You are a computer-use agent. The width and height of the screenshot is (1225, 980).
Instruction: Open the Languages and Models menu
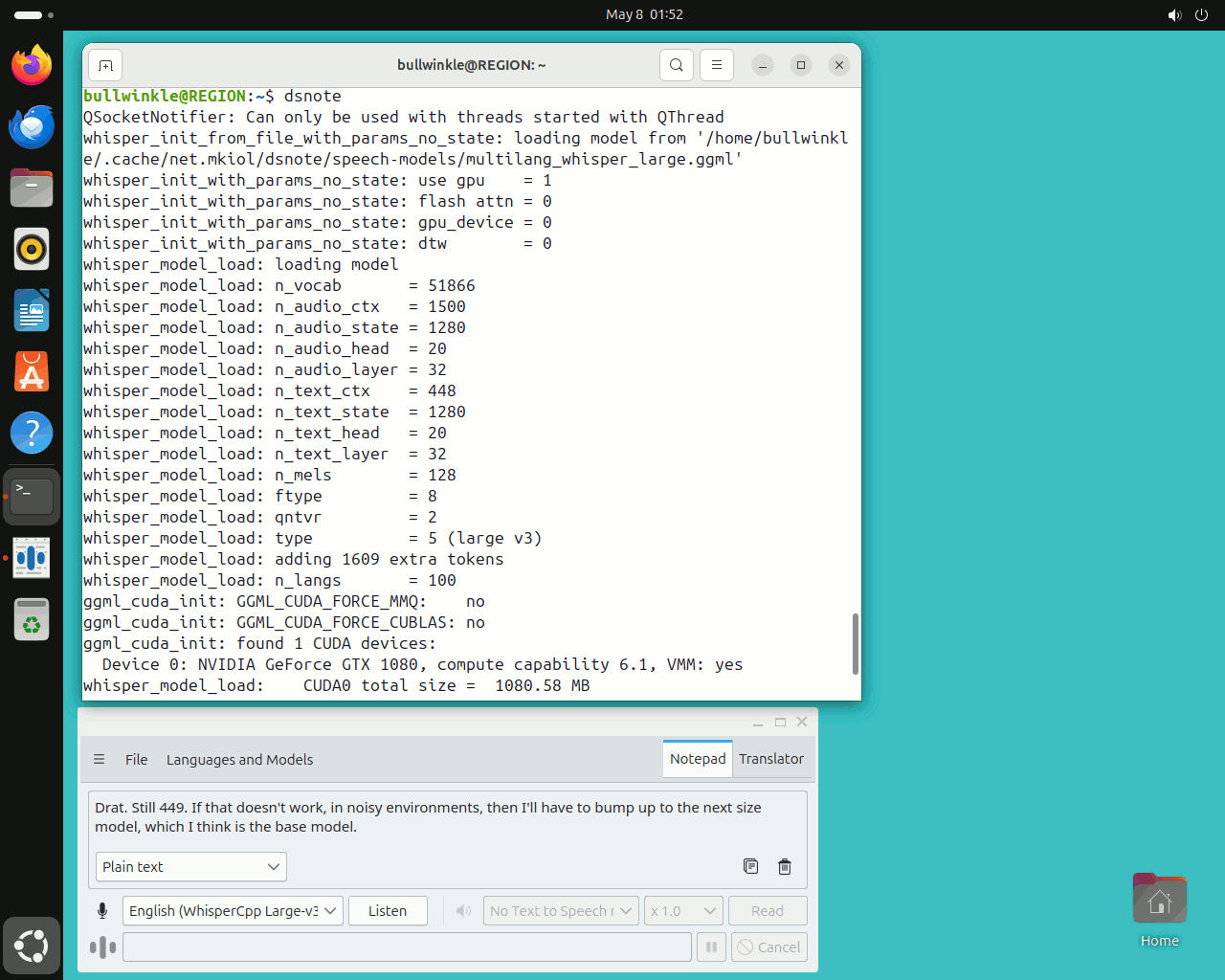pos(239,759)
